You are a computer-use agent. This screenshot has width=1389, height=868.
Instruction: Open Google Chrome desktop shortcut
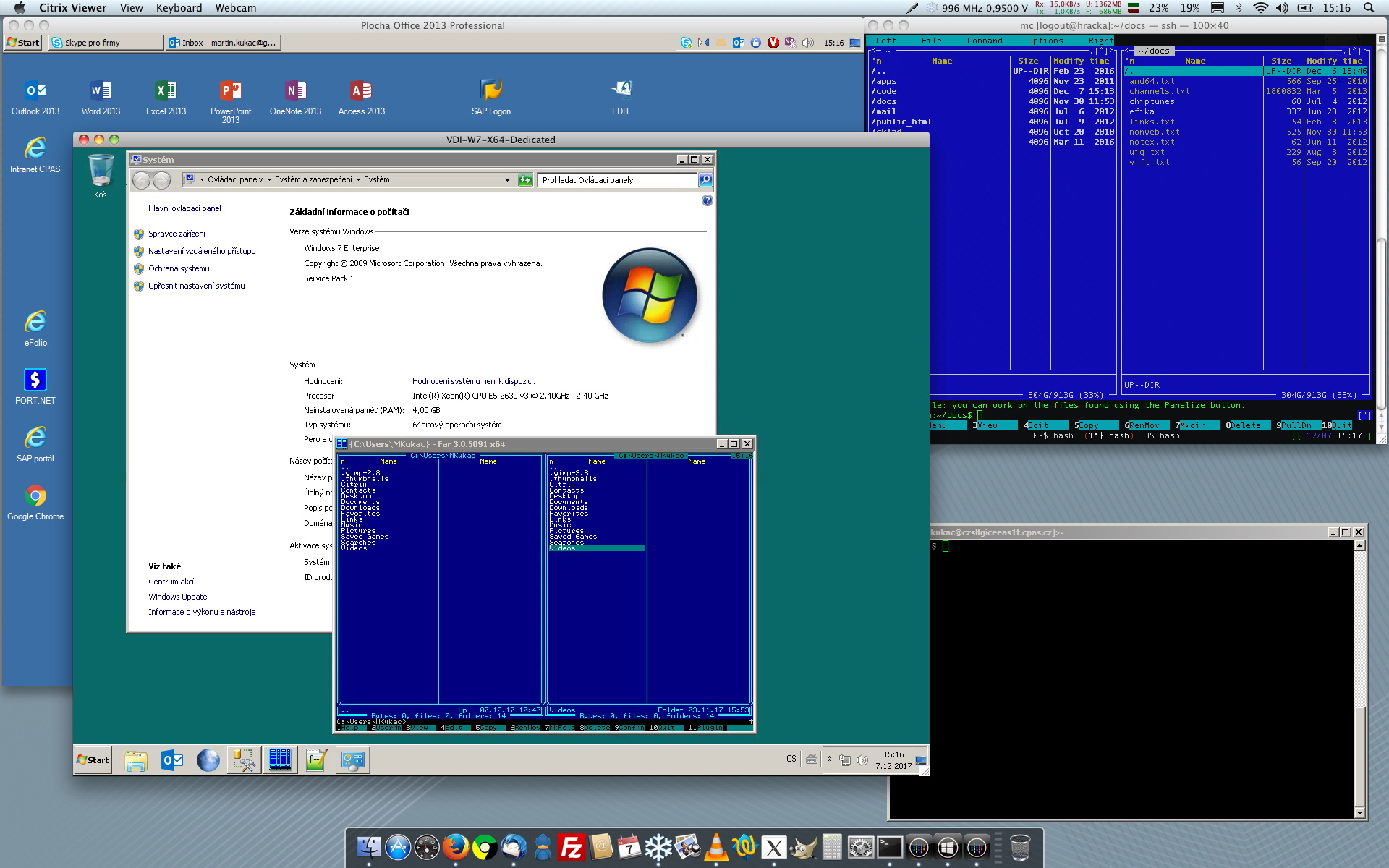[35, 496]
